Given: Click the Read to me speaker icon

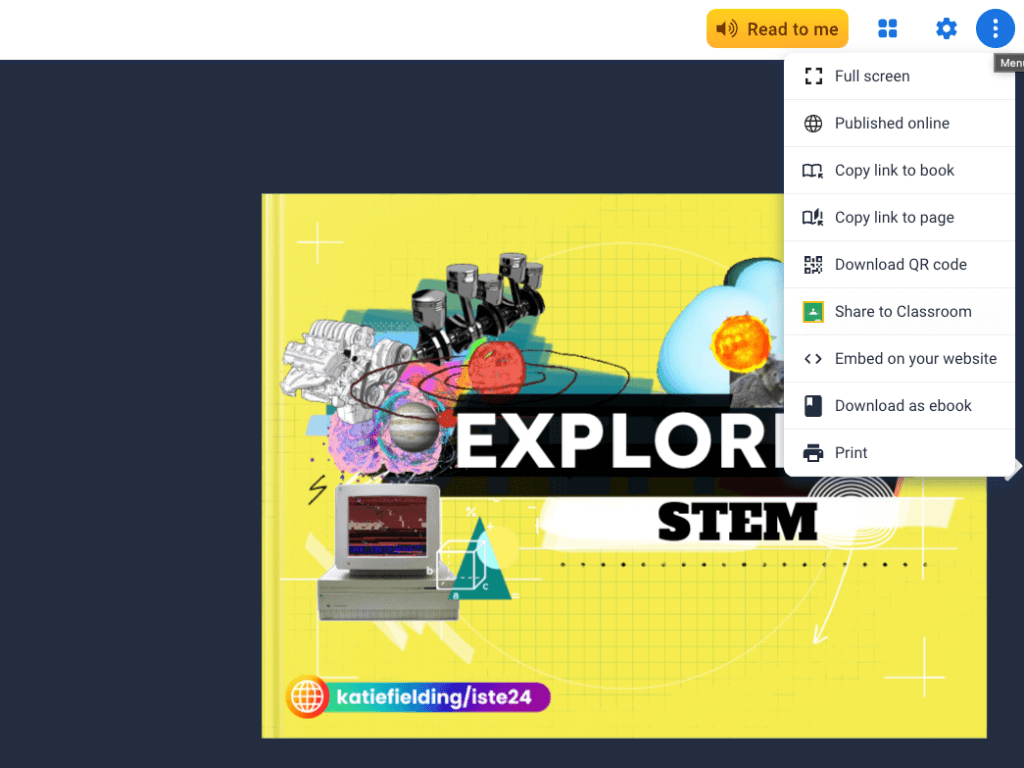Looking at the screenshot, I should click(724, 28).
